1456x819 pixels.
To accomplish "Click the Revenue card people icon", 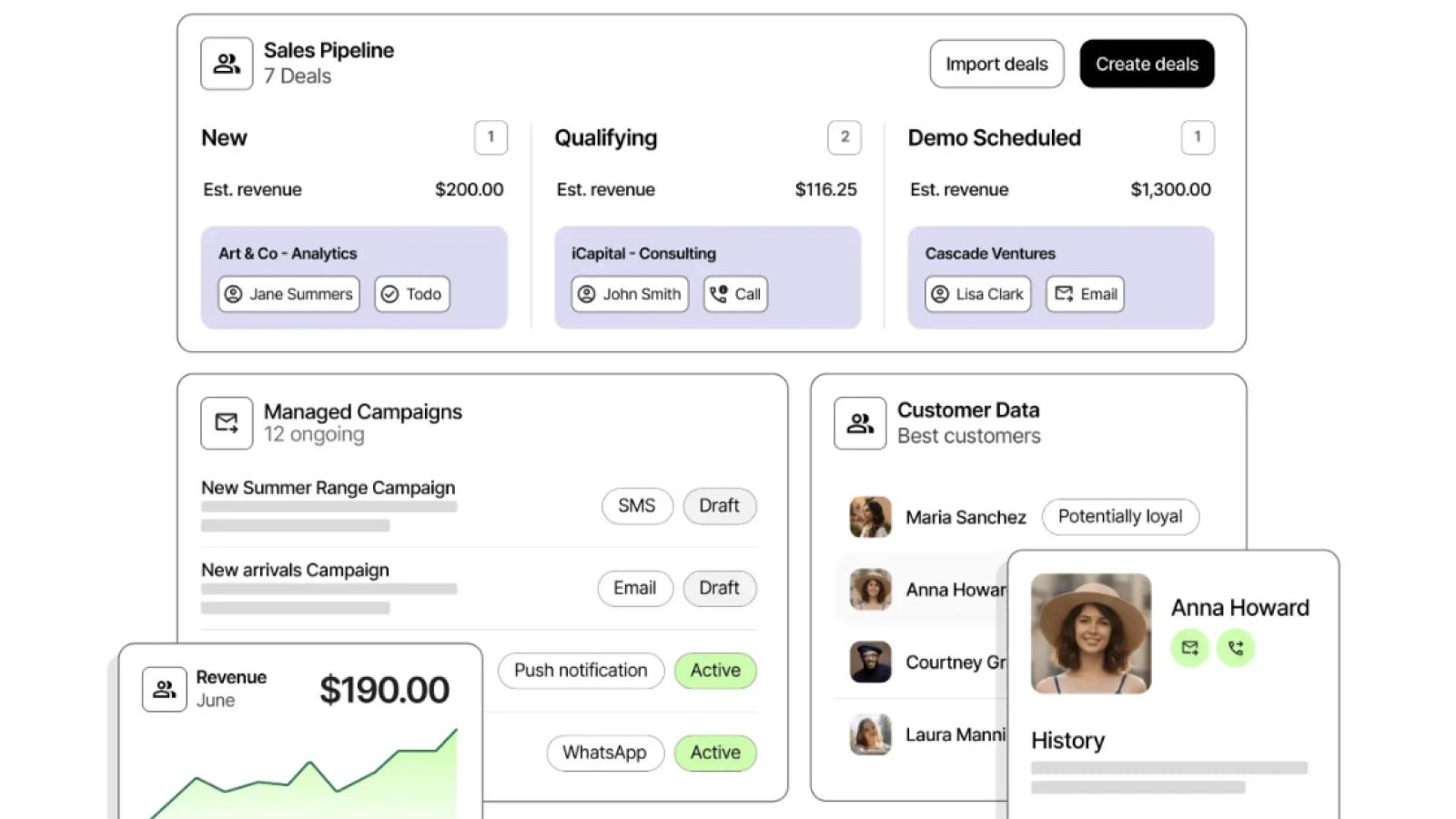I will click(165, 689).
